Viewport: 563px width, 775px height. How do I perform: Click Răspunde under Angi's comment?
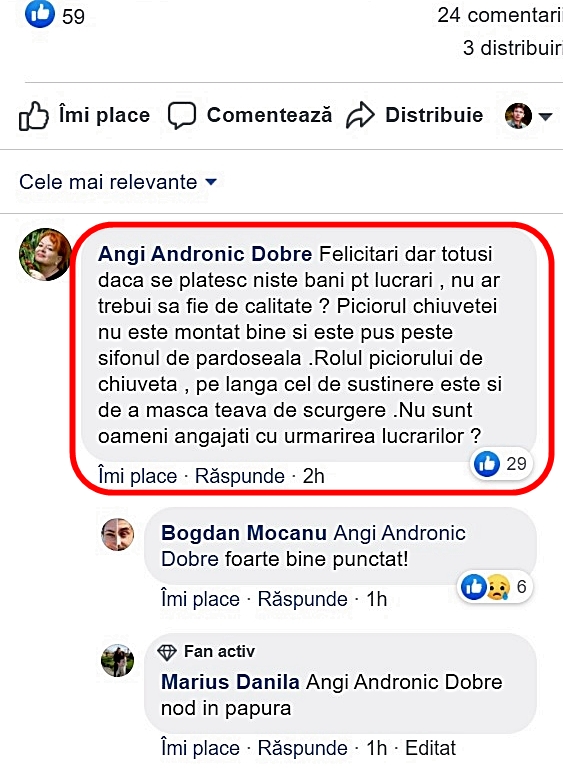click(x=240, y=476)
